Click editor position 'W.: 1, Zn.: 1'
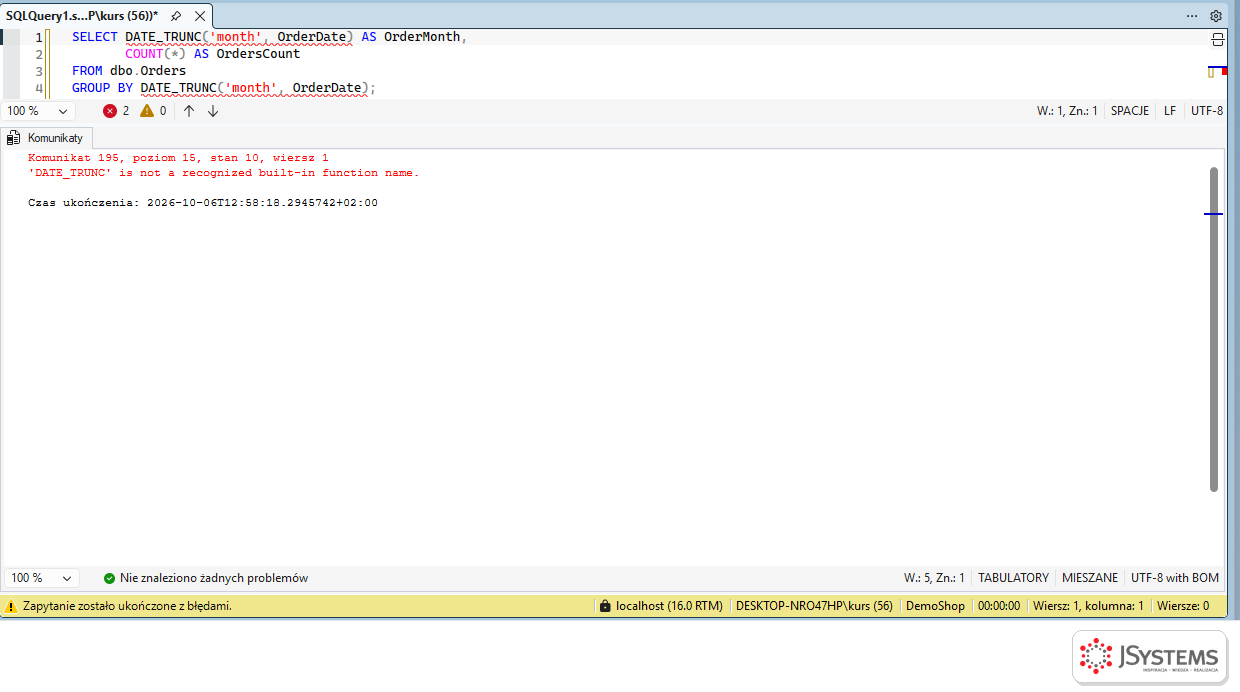 [x=1067, y=111]
